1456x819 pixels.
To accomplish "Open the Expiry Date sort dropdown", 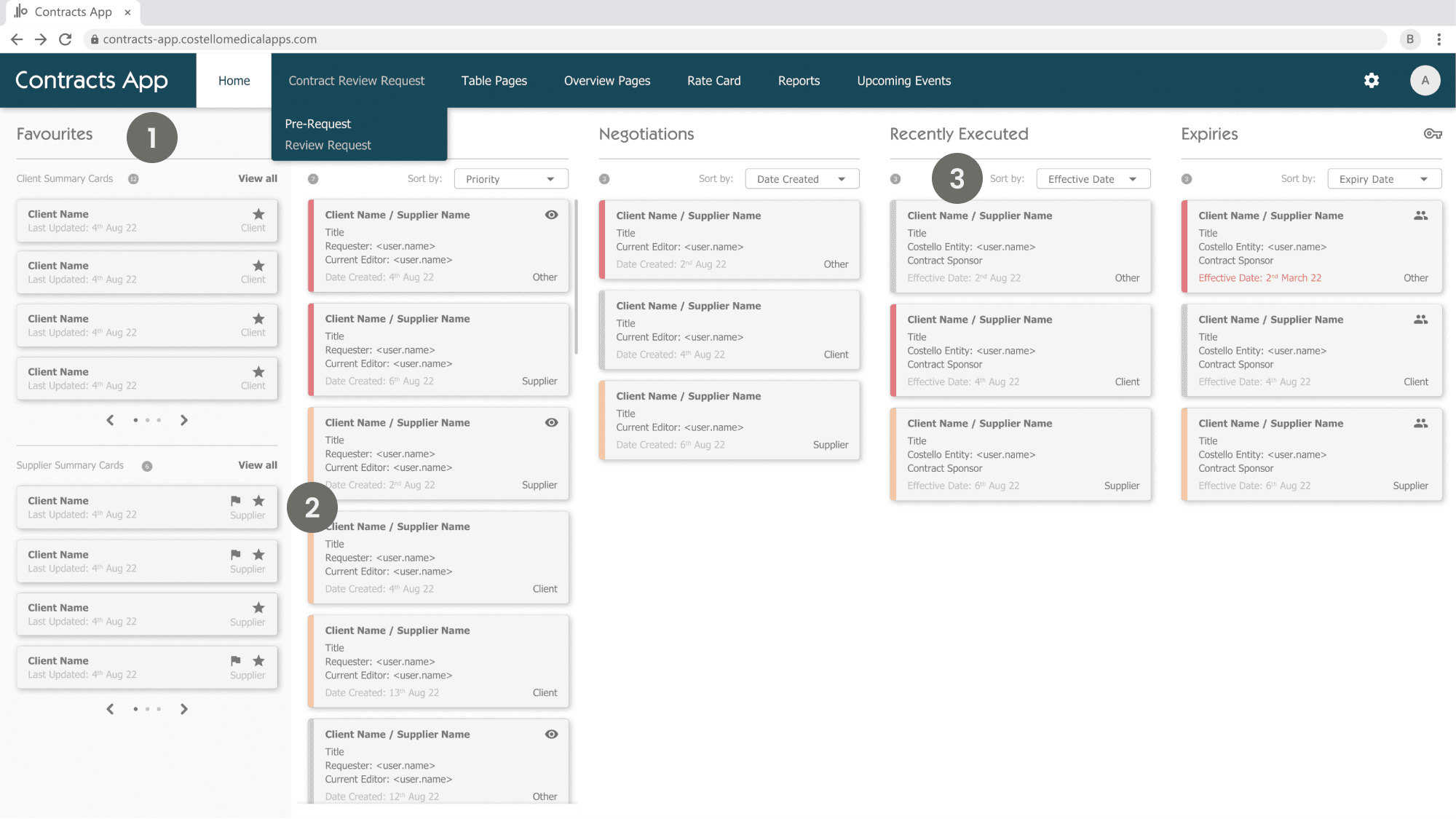I will [x=1383, y=178].
